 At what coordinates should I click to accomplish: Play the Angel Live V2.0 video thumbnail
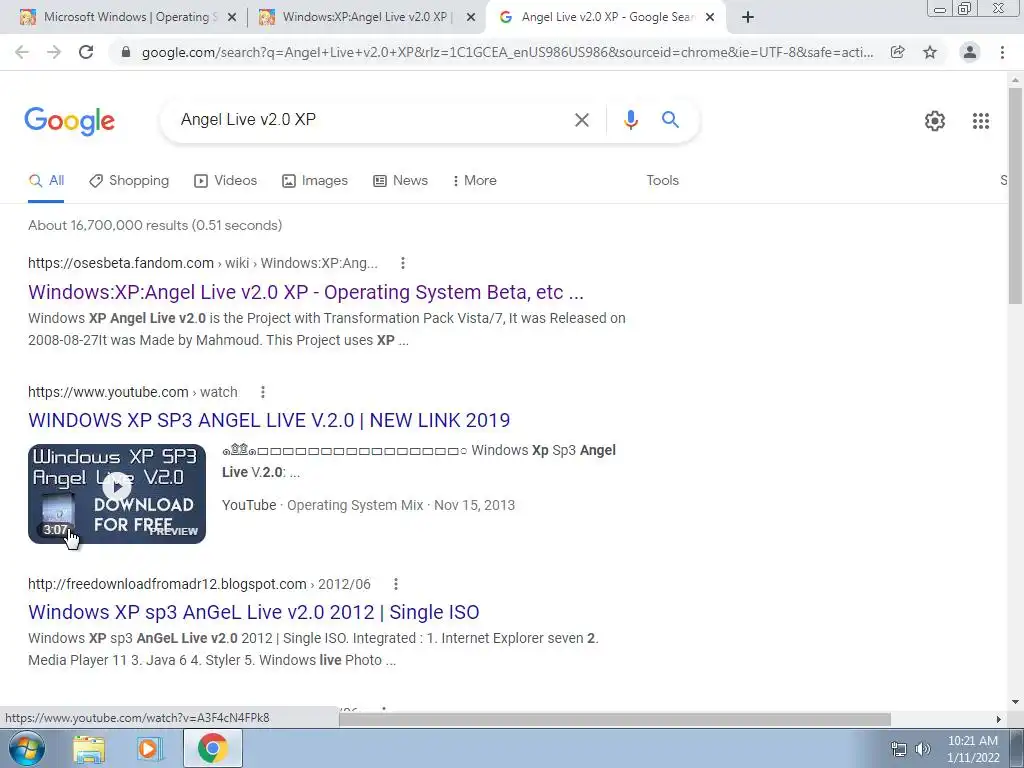(x=117, y=494)
